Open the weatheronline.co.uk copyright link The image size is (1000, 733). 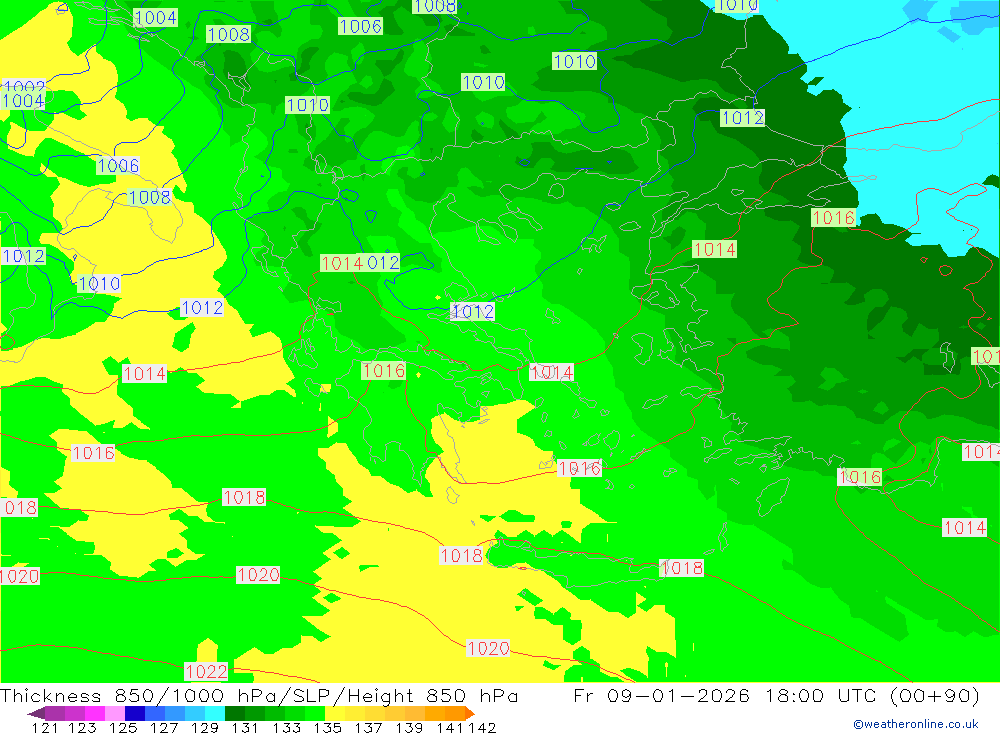tap(916, 724)
